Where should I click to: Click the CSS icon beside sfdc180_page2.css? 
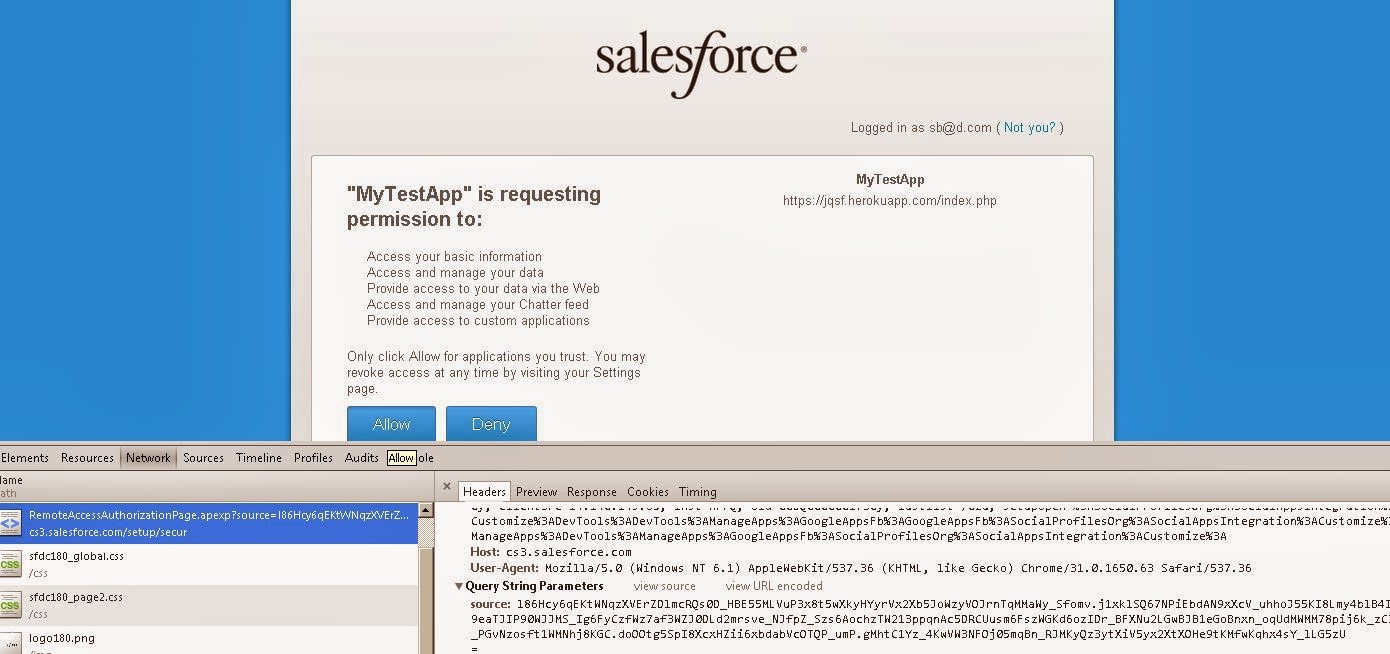10,605
